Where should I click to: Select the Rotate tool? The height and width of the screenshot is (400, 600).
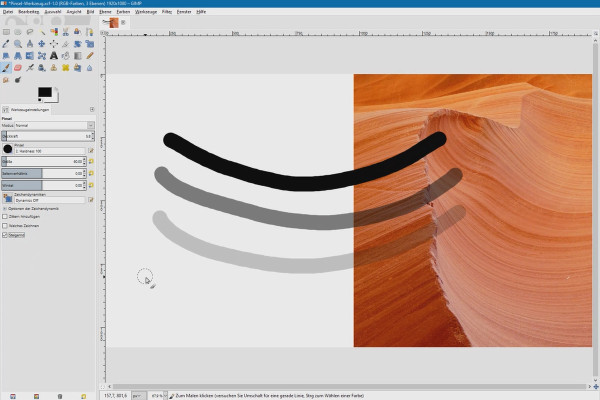[78, 44]
